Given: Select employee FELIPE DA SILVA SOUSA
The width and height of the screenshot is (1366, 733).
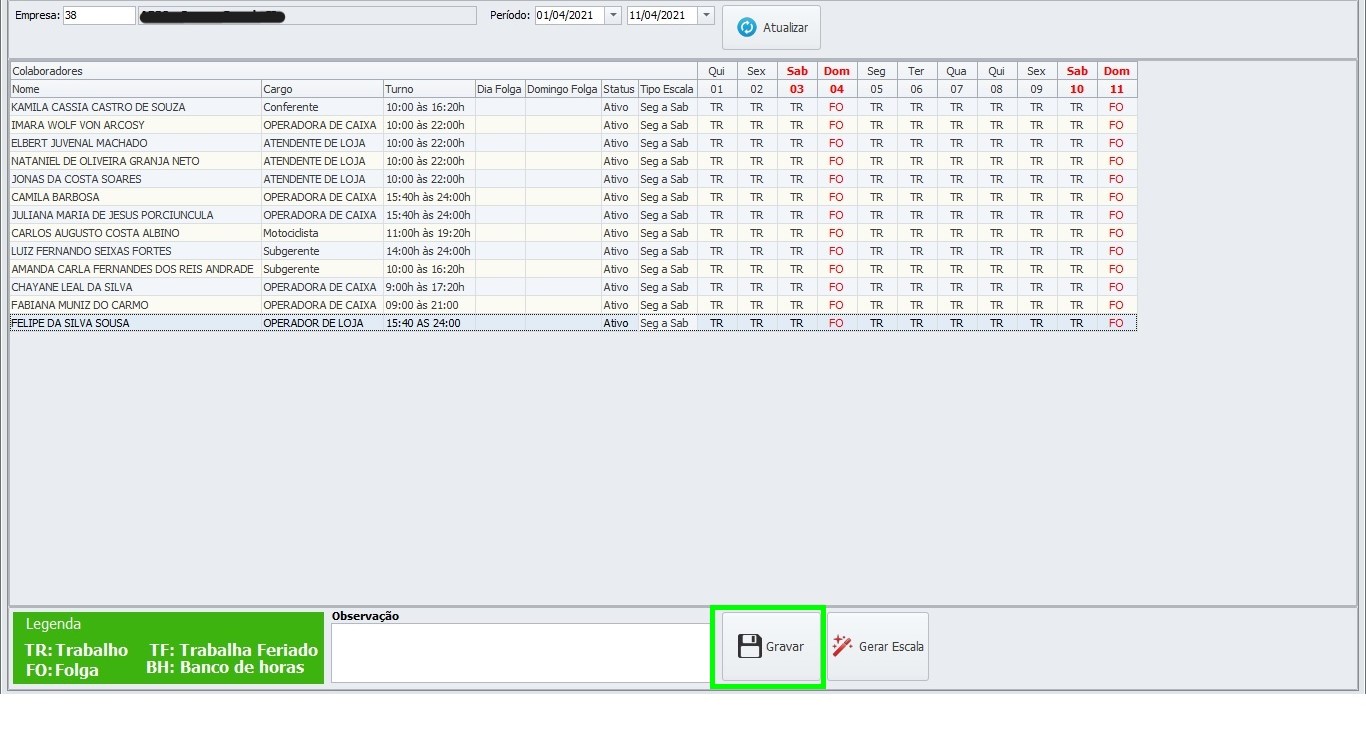Looking at the screenshot, I should click(70, 323).
